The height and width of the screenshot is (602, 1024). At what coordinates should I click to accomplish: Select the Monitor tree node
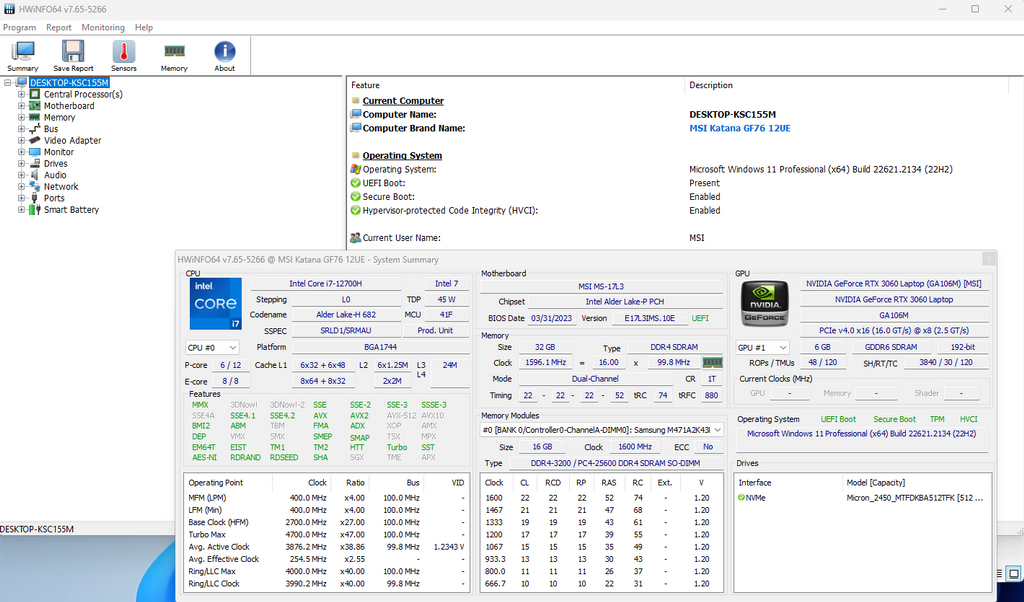(x=59, y=151)
